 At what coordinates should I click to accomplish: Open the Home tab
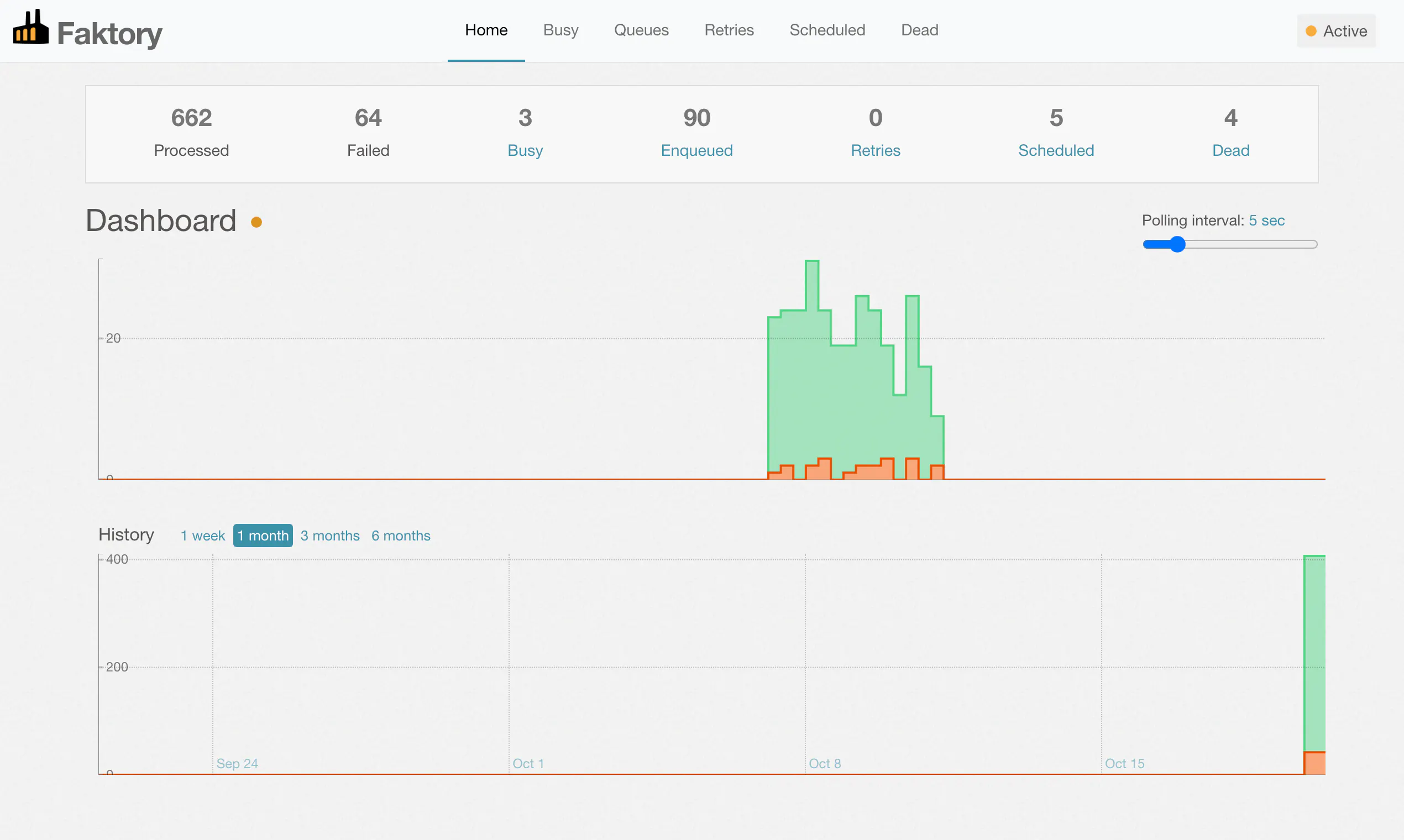pos(486,30)
